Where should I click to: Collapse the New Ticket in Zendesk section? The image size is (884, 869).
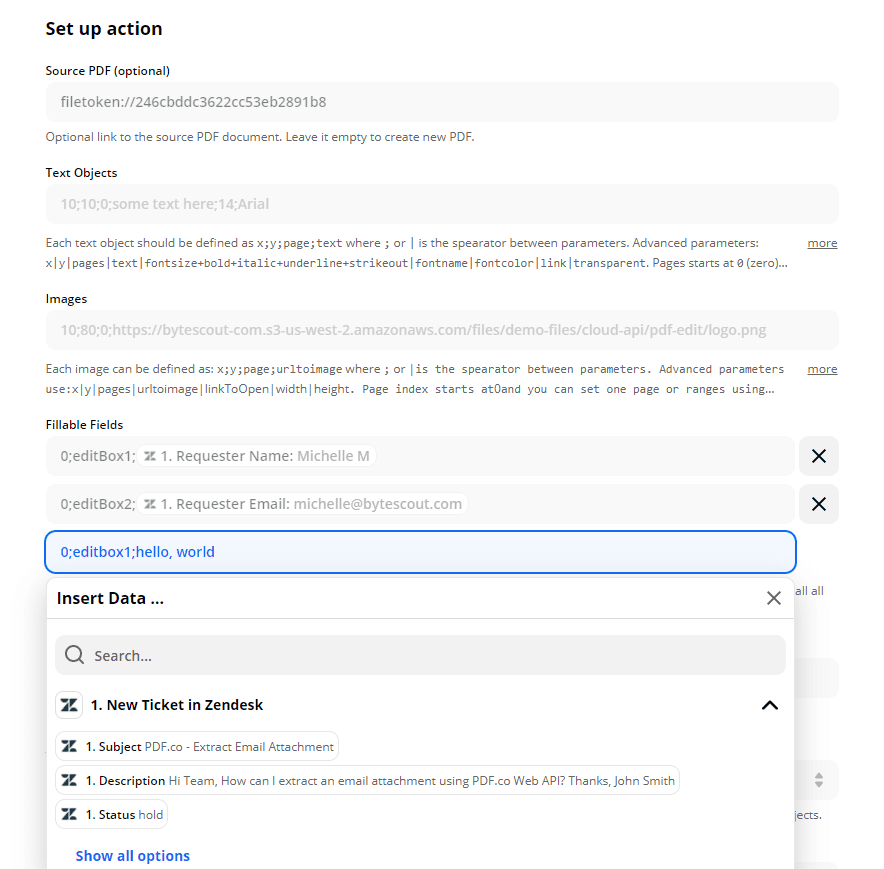(769, 705)
